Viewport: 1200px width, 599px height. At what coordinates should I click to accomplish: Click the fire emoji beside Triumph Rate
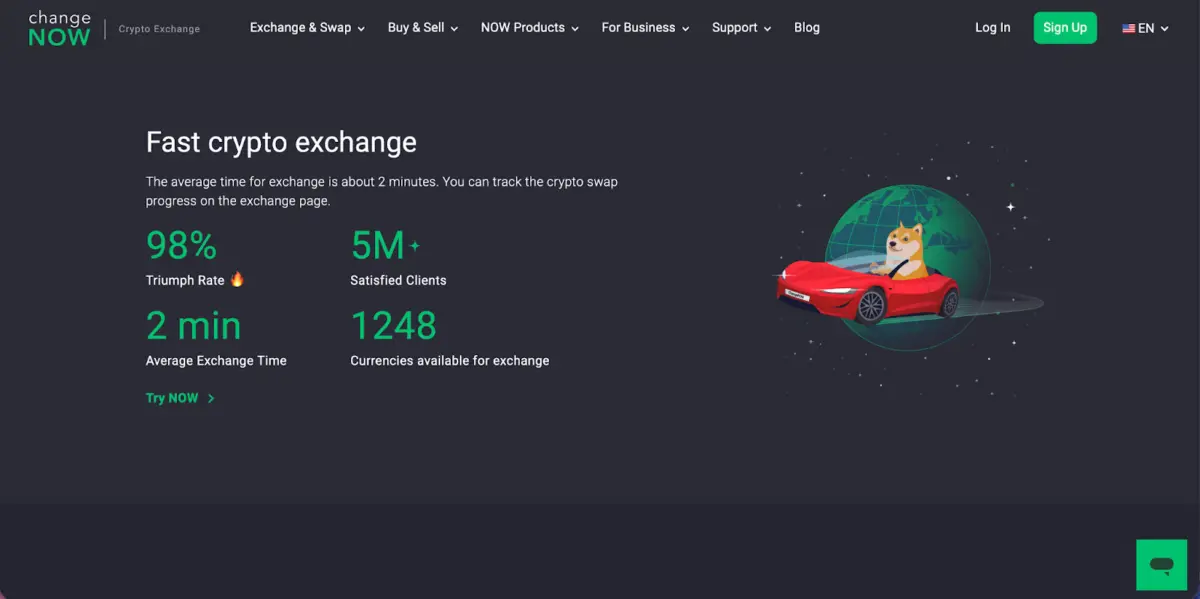(x=235, y=280)
